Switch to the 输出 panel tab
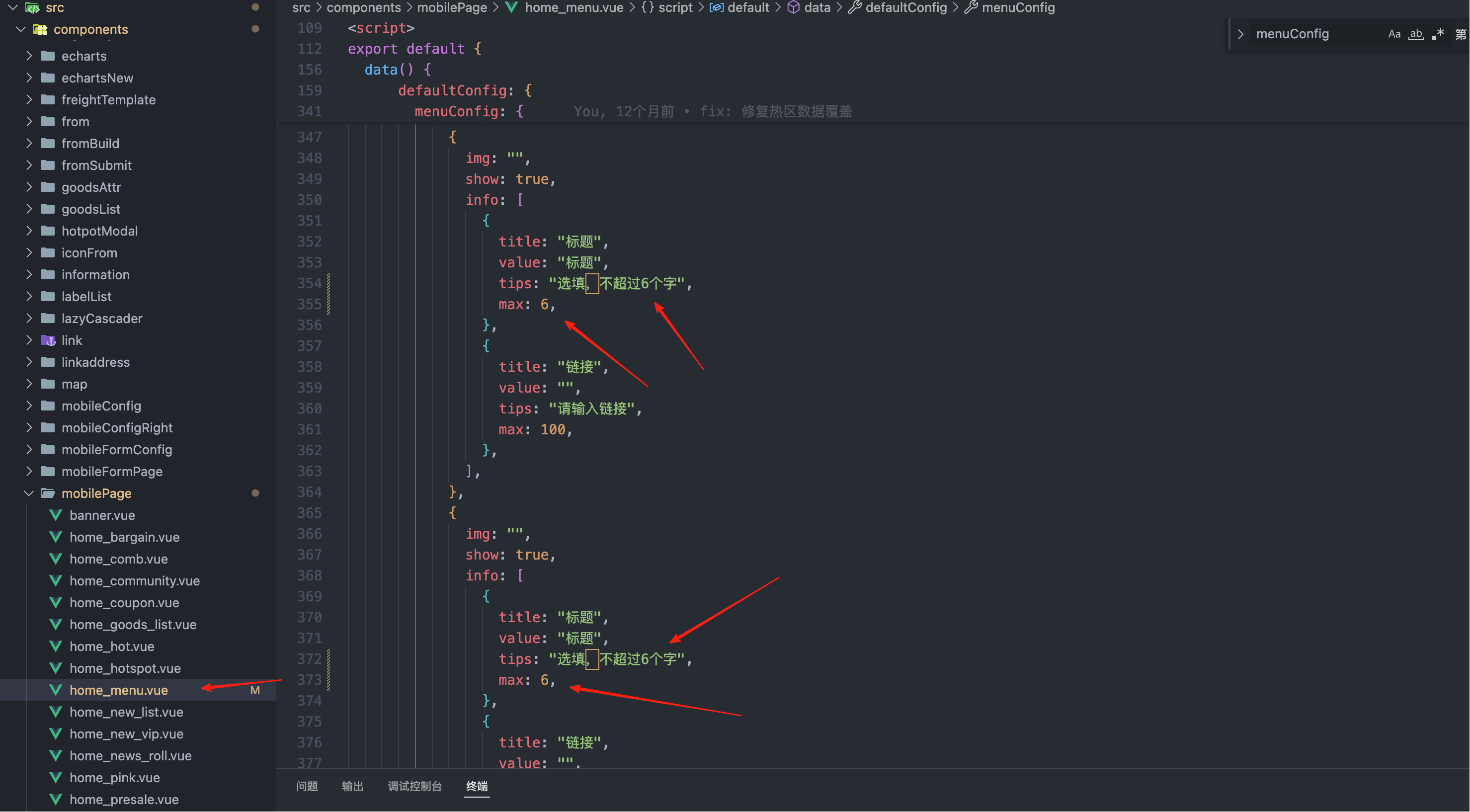1470x812 pixels. coord(353,786)
